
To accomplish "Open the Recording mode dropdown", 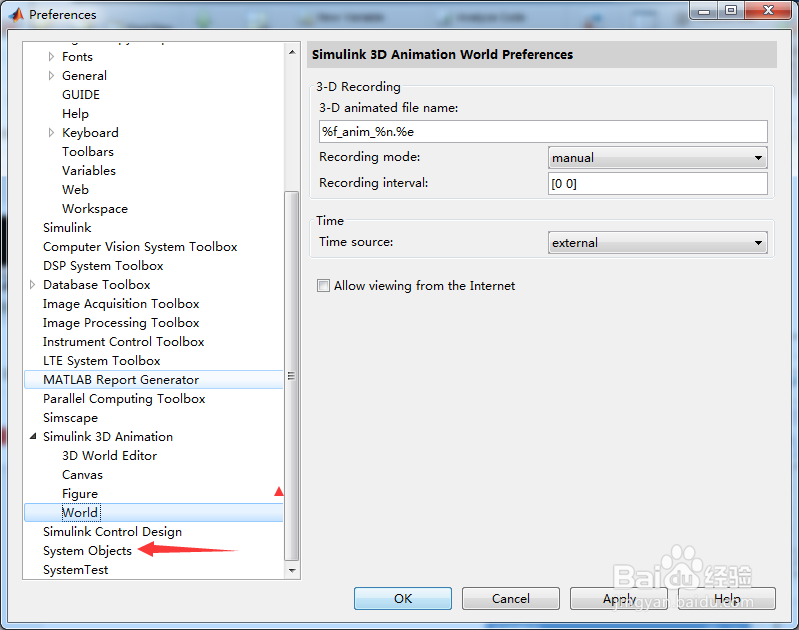I will pyautogui.click(x=657, y=158).
